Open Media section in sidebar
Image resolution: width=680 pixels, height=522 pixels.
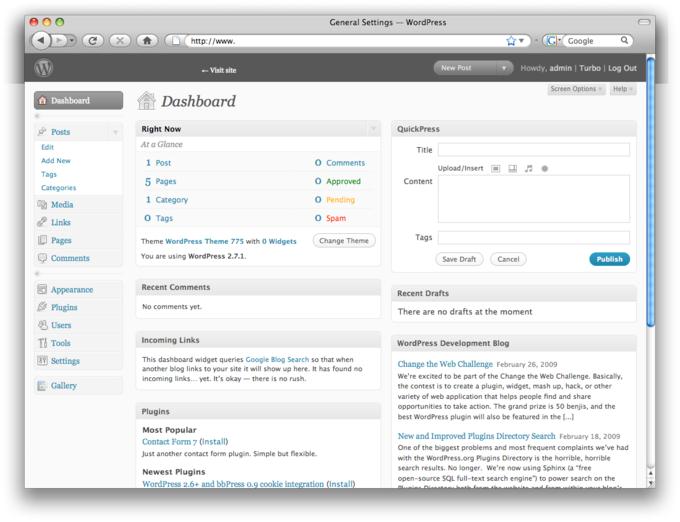pos(62,205)
